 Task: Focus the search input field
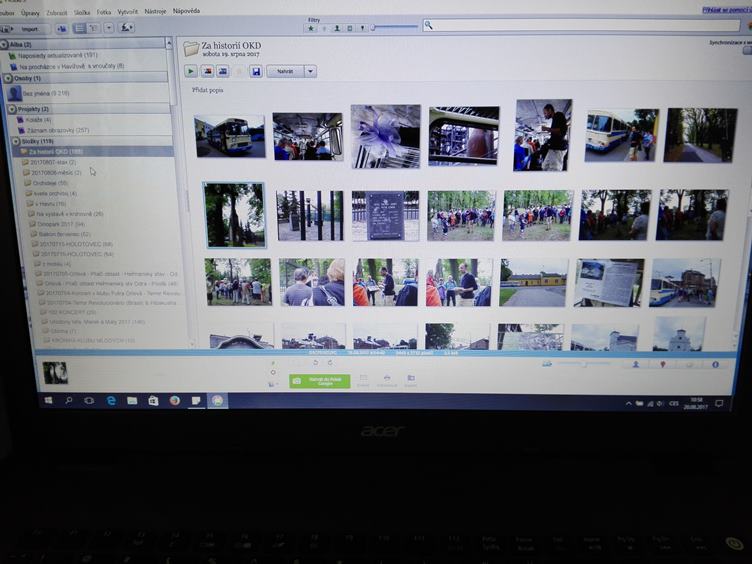[580, 25]
